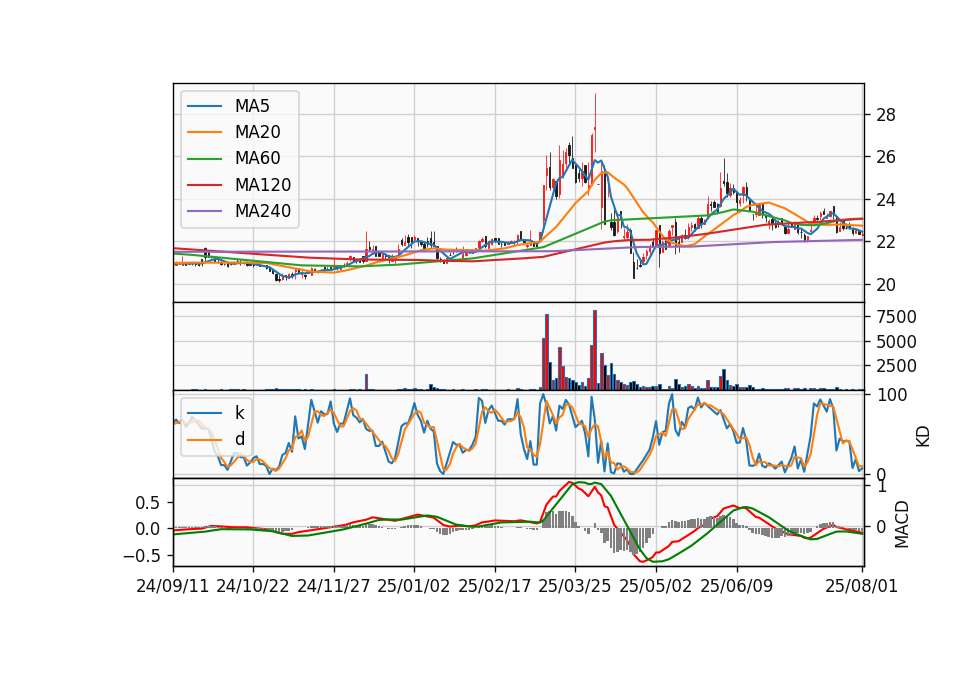Screen dimensions: 960x690
Task: Click the date label 25/05/02
Action: pos(656,586)
